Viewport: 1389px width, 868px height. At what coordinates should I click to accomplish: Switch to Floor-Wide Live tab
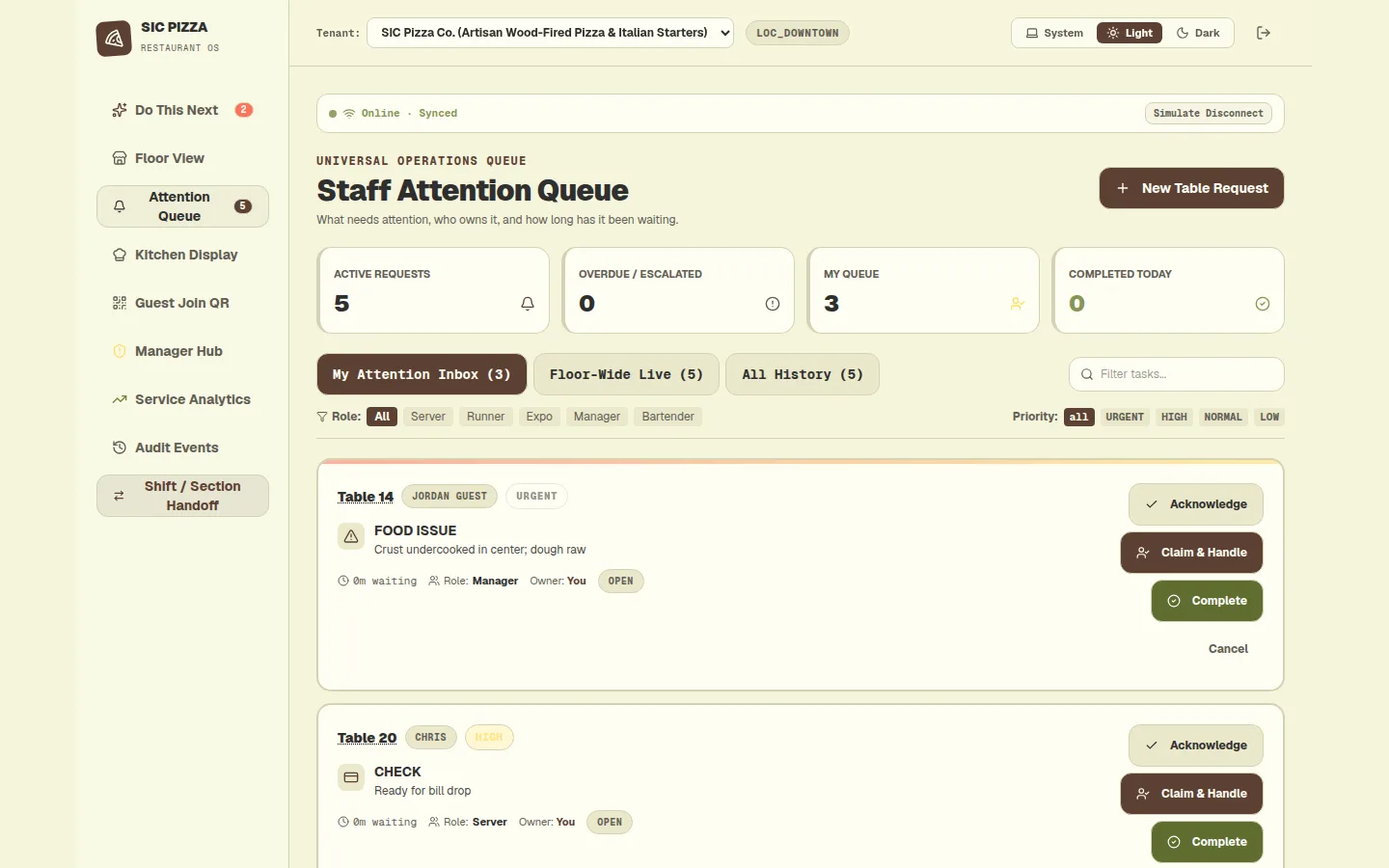pyautogui.click(x=626, y=374)
